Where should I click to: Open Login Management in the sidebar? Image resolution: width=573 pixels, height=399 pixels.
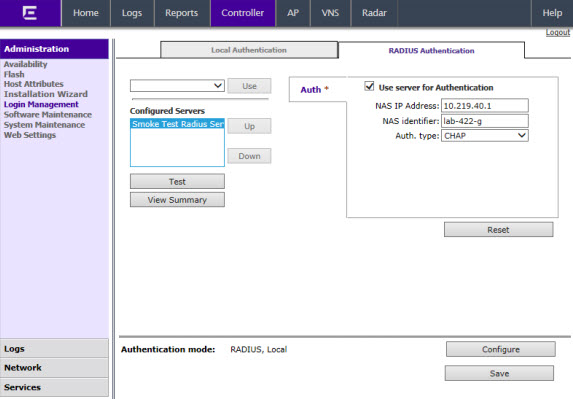41,104
